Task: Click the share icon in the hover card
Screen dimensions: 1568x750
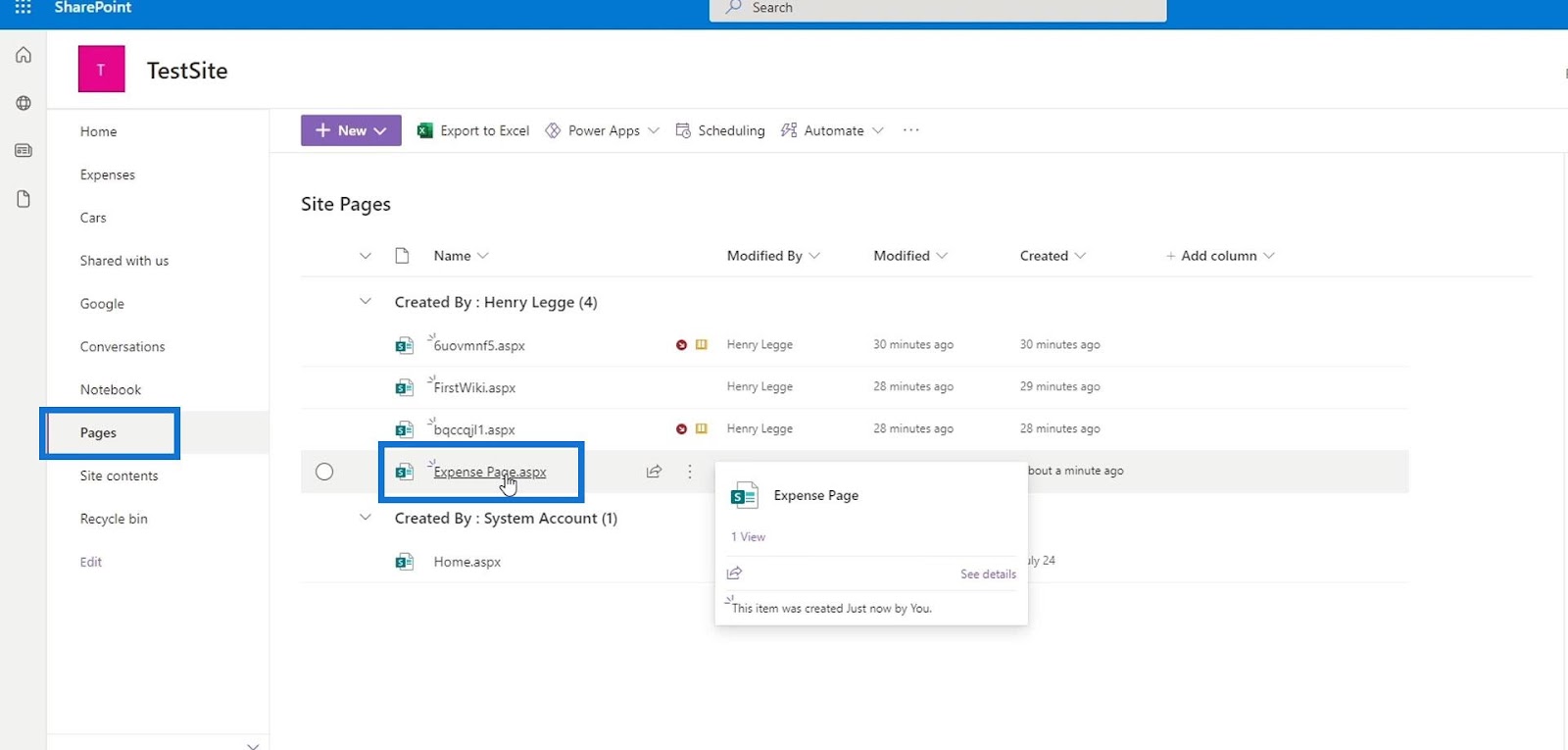Action: point(735,574)
